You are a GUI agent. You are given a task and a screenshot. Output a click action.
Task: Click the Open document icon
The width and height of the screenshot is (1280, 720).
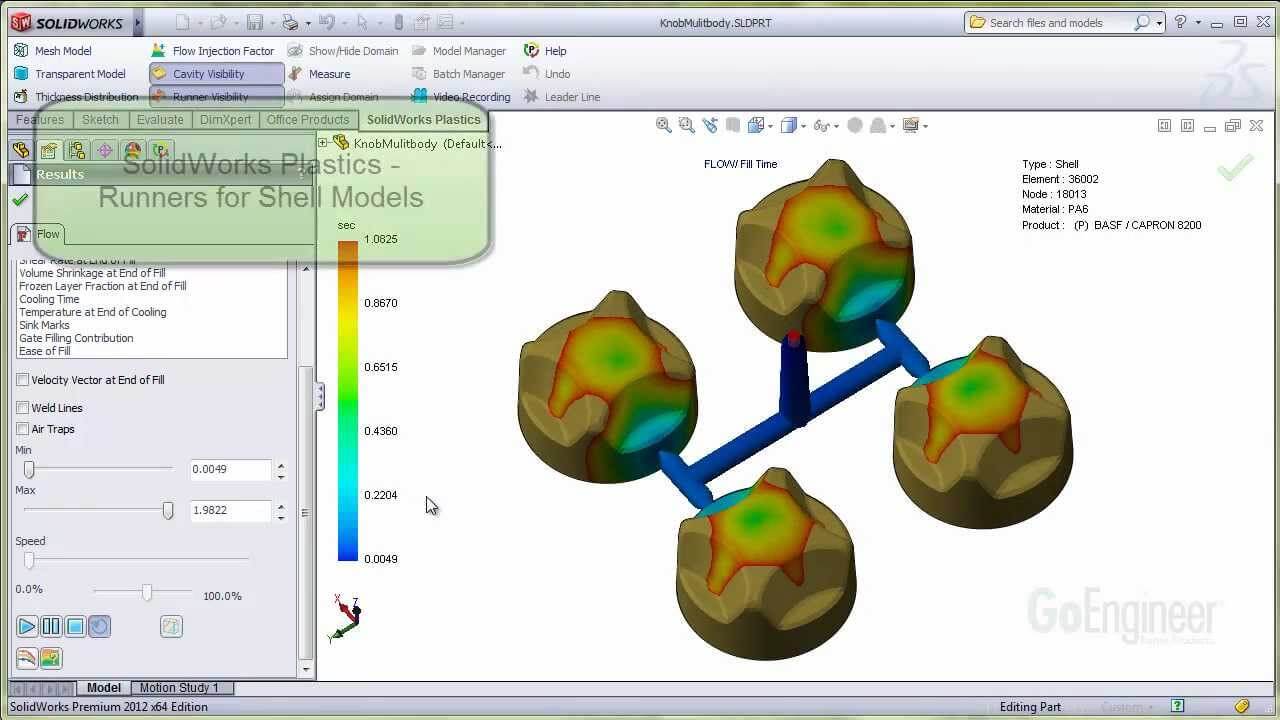pos(218,22)
